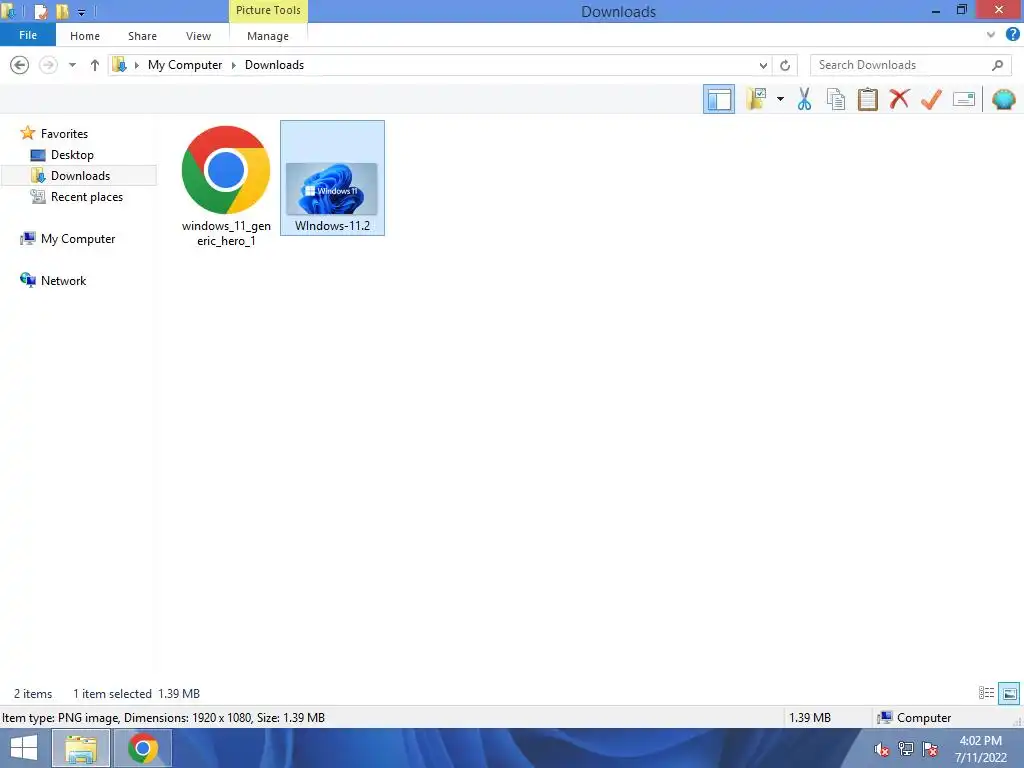Go up one folder level
This screenshot has height=768, width=1024.
click(x=95, y=65)
